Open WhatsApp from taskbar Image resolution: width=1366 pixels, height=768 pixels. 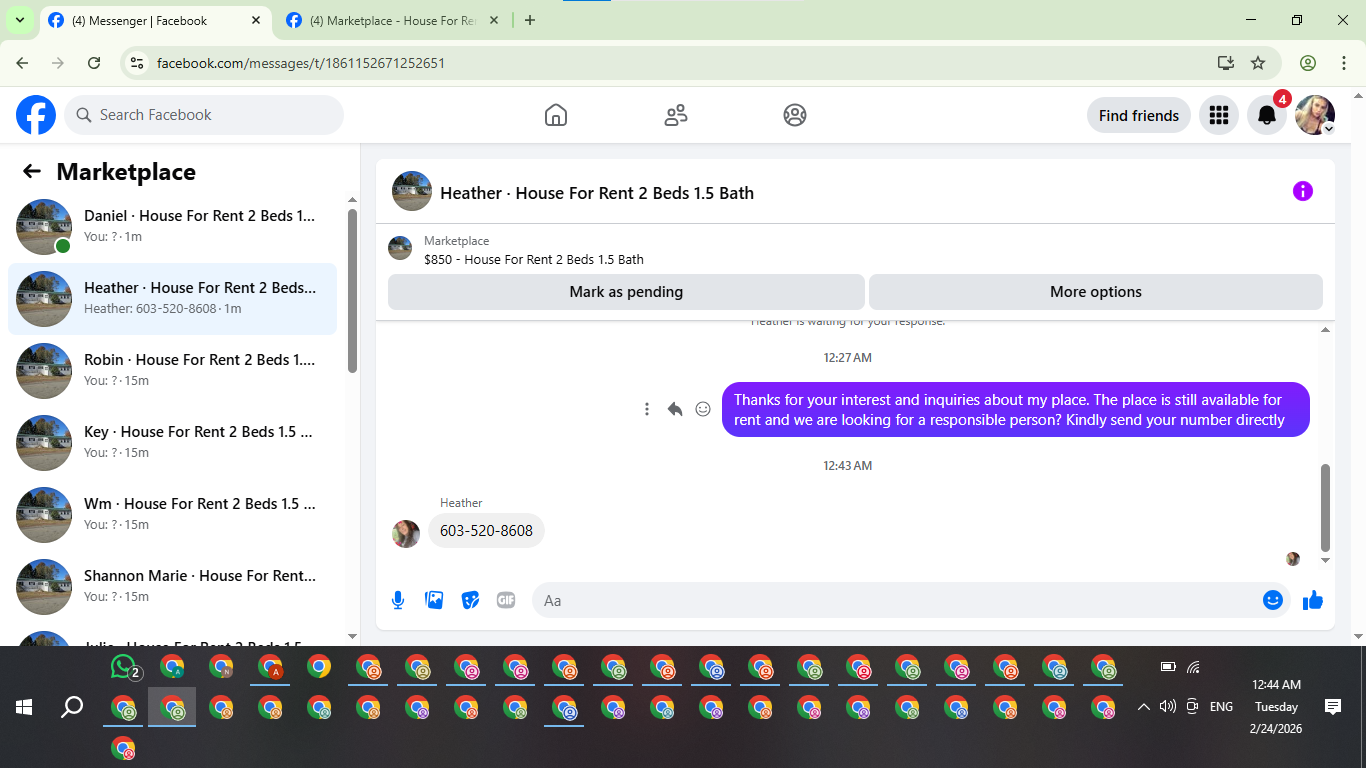[x=124, y=667]
